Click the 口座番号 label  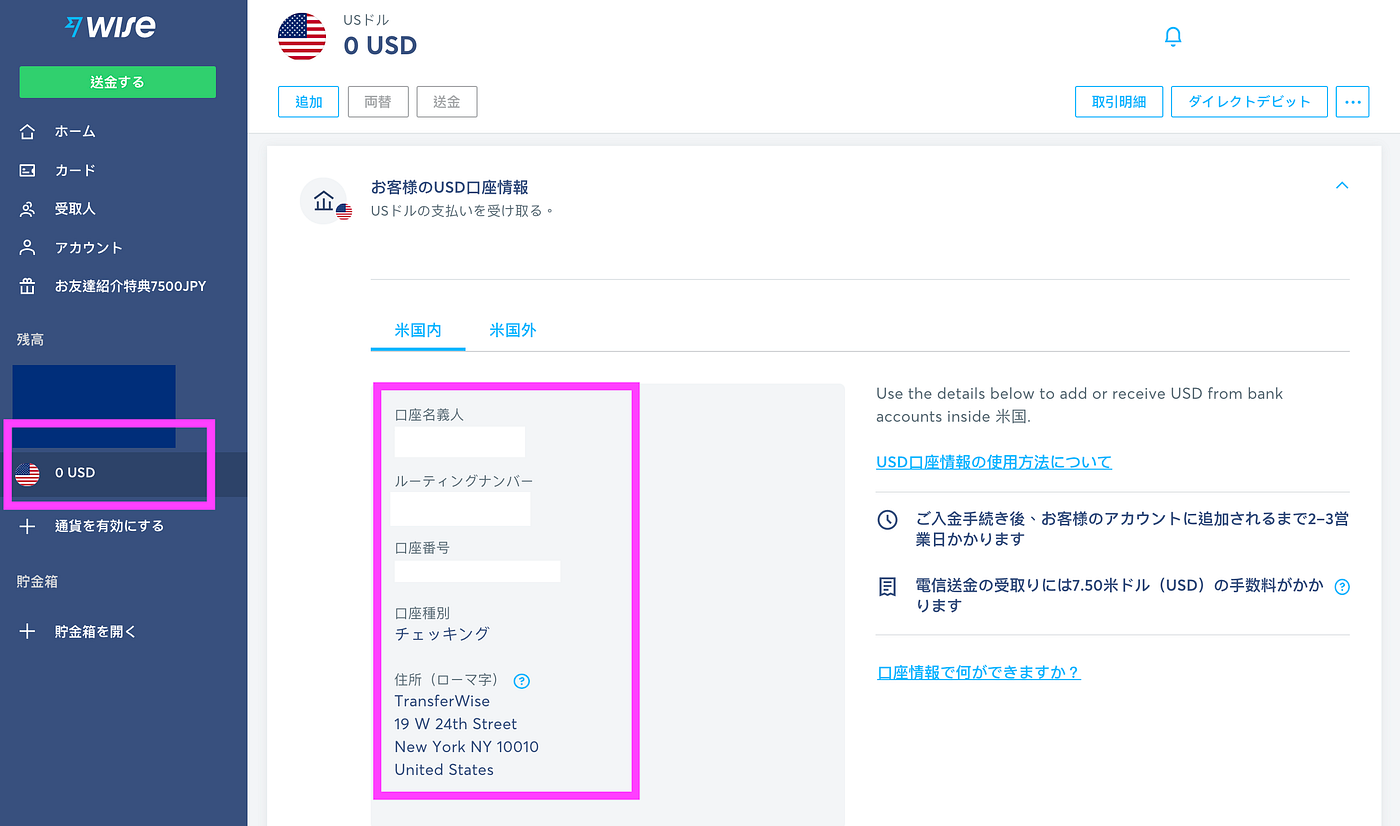click(422, 548)
